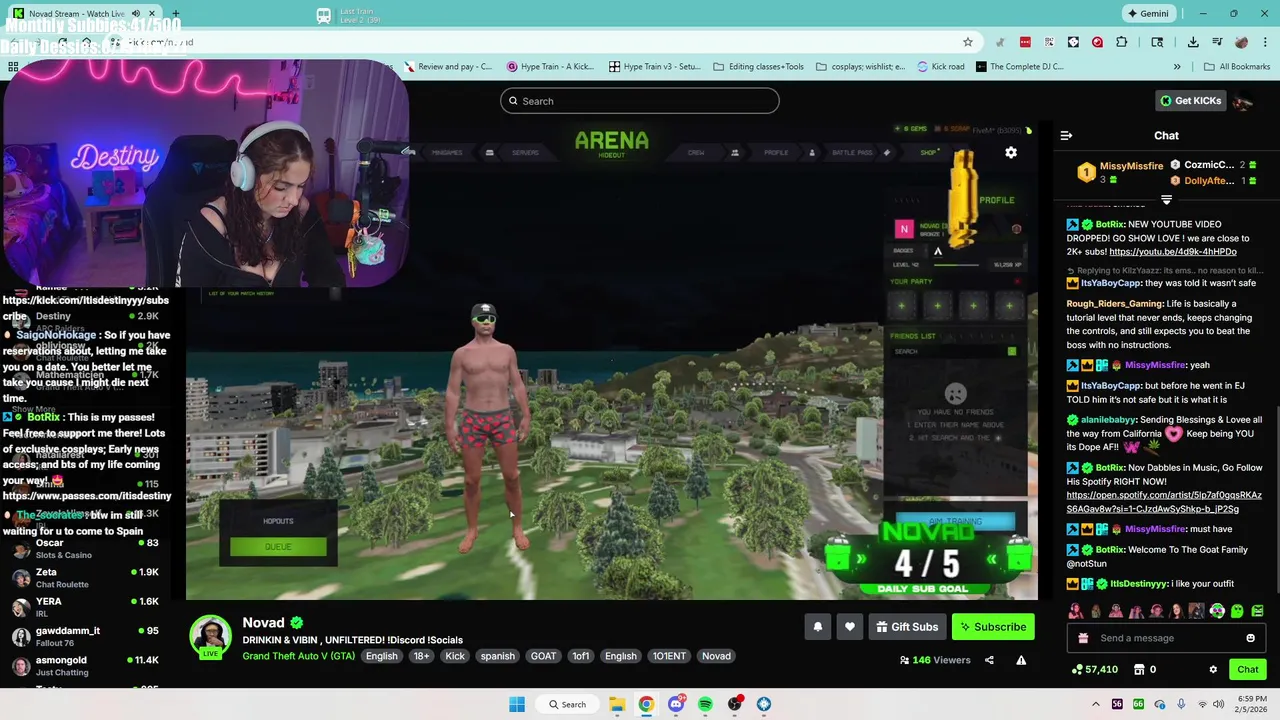Screen dimensions: 1280x720
Task: Click the Gift Subs button
Action: point(907,627)
